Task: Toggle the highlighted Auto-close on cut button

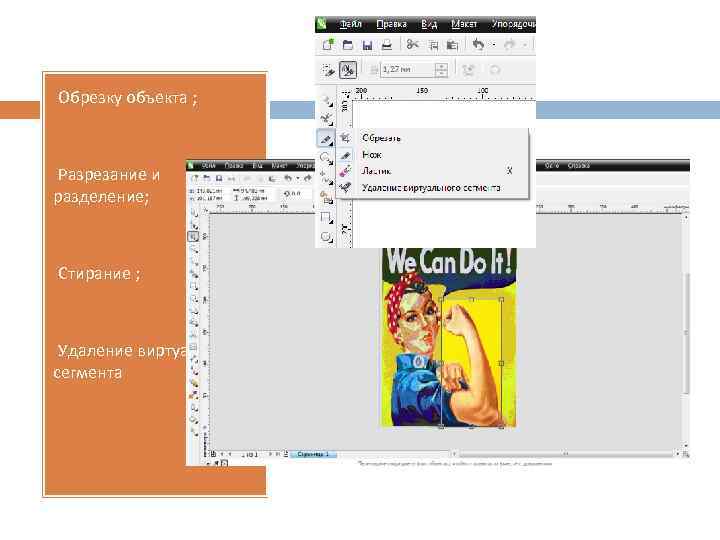Action: (x=348, y=70)
